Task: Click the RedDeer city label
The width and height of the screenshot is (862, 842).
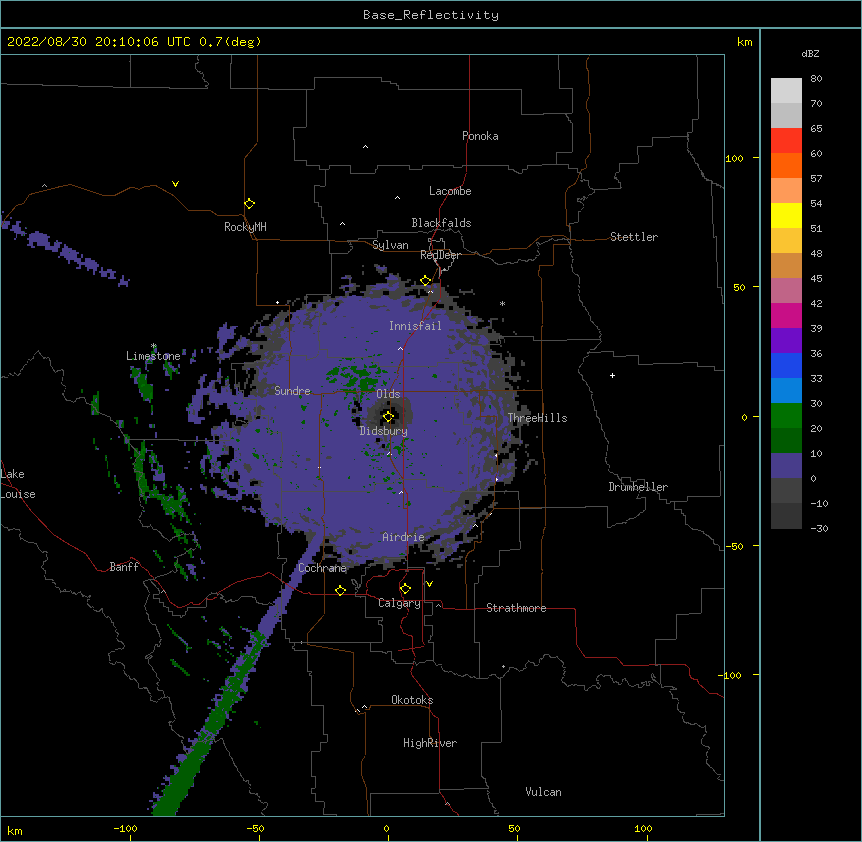Action: click(440, 255)
